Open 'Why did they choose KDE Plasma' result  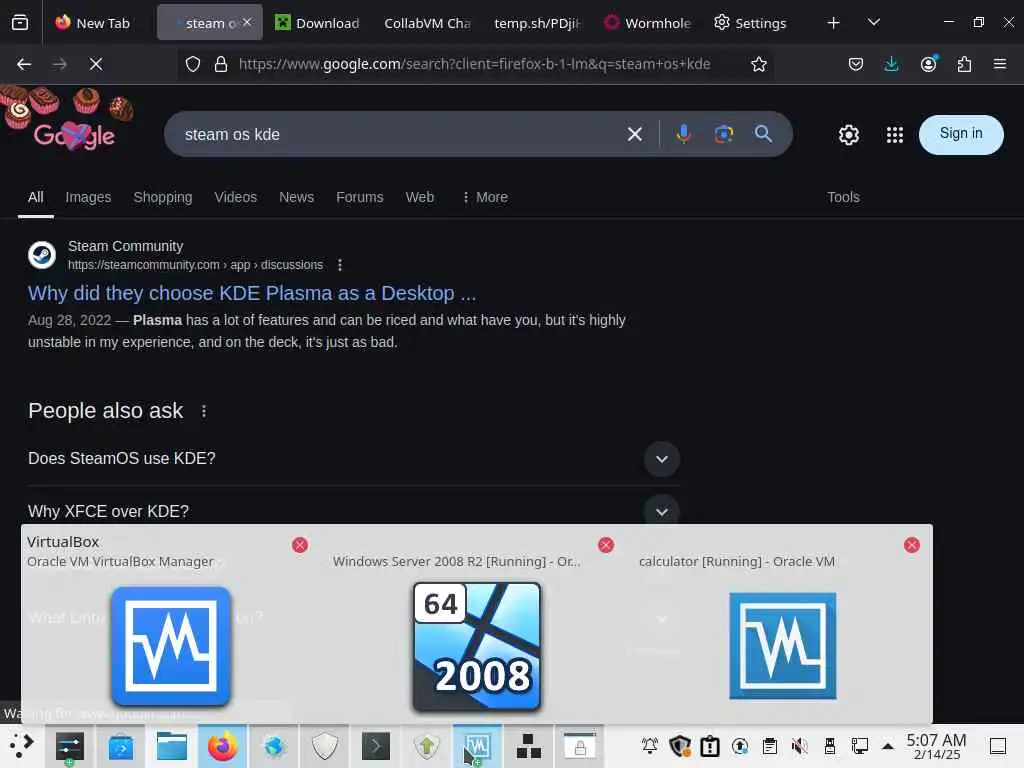click(x=252, y=293)
